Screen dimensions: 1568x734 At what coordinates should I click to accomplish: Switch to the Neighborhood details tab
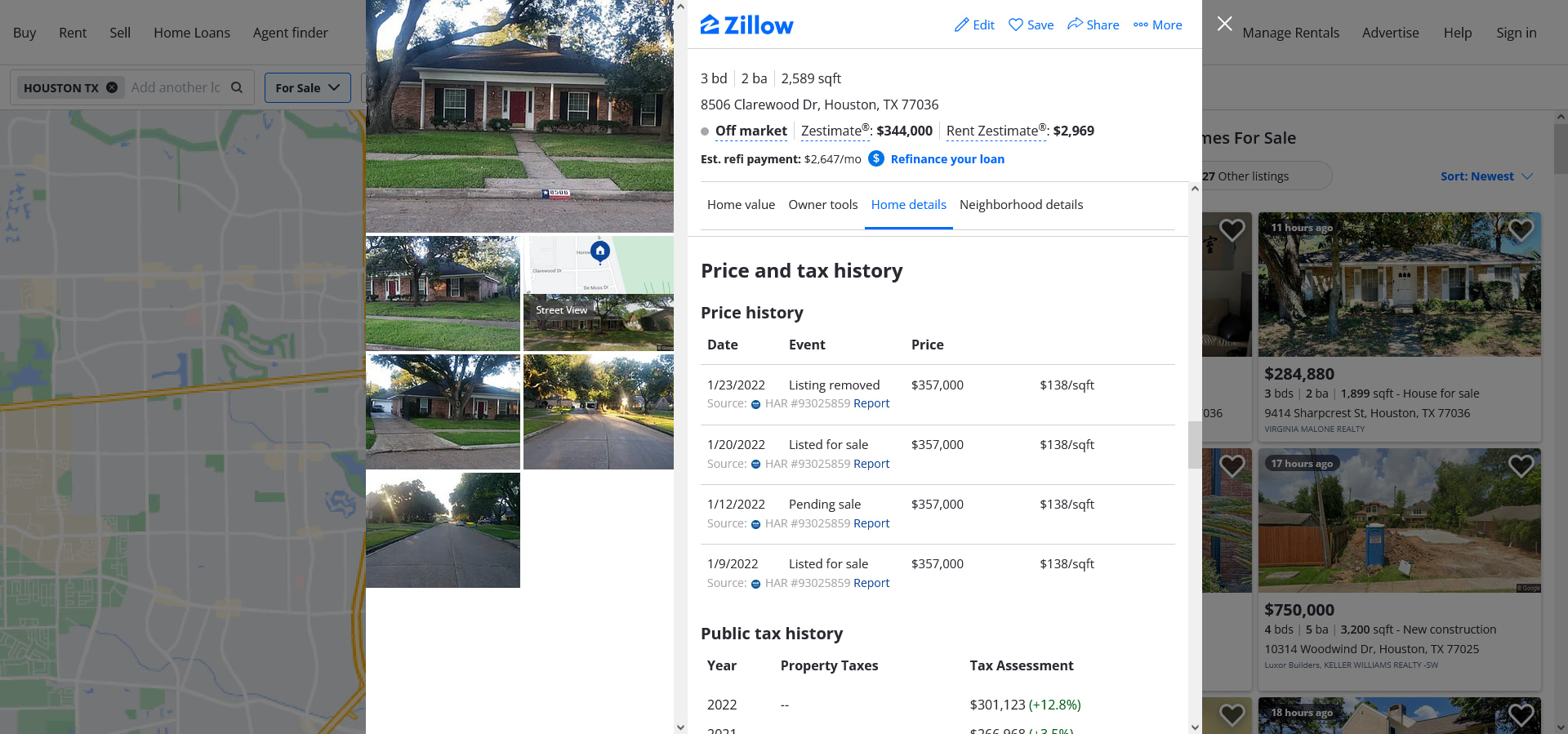pos(1021,205)
